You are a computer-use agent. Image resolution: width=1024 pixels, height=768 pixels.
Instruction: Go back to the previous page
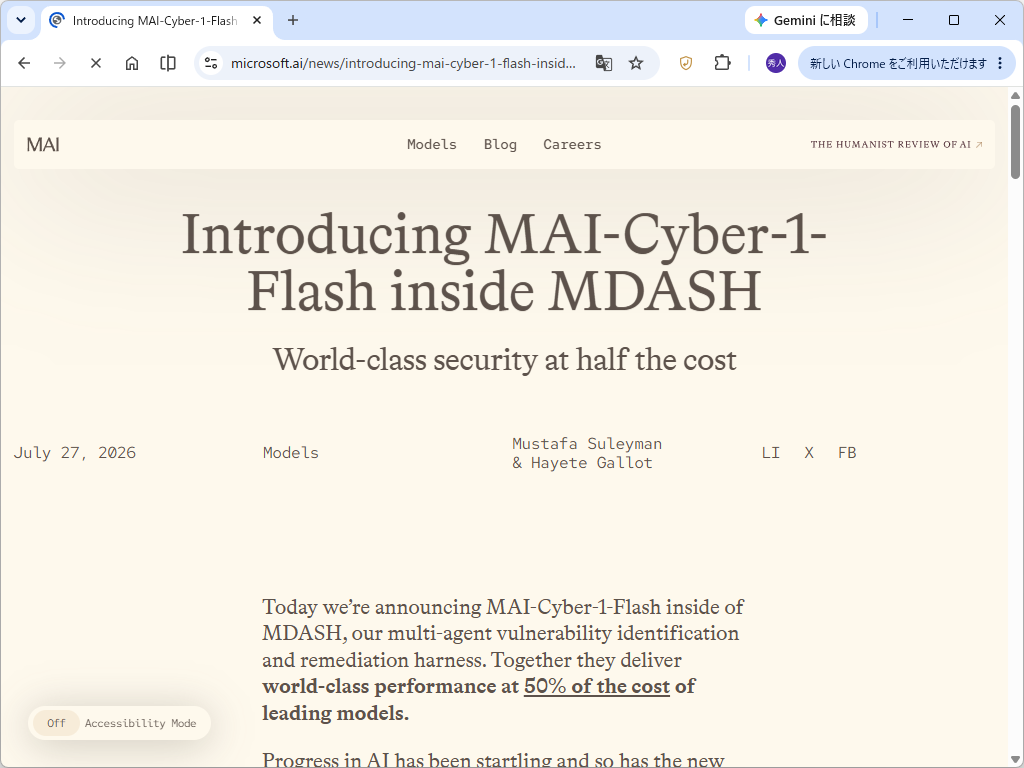pyautogui.click(x=24, y=63)
